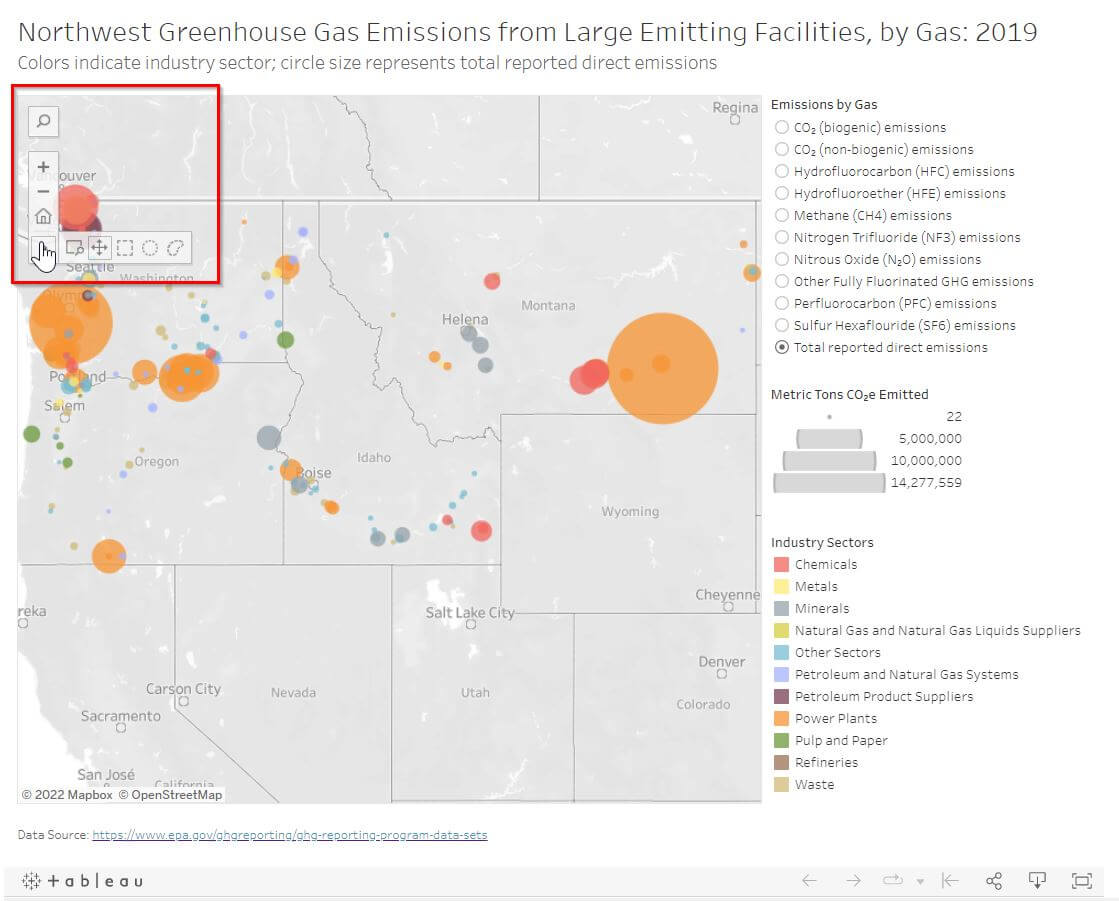Click the Emissions by Gas heading
This screenshot has height=901, width=1119.
click(x=824, y=104)
